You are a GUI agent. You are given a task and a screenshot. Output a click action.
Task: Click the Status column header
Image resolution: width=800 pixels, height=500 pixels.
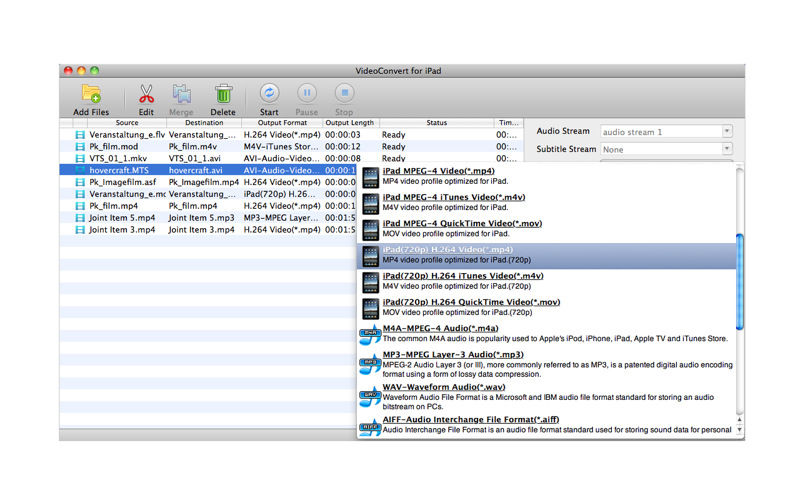click(x=436, y=122)
